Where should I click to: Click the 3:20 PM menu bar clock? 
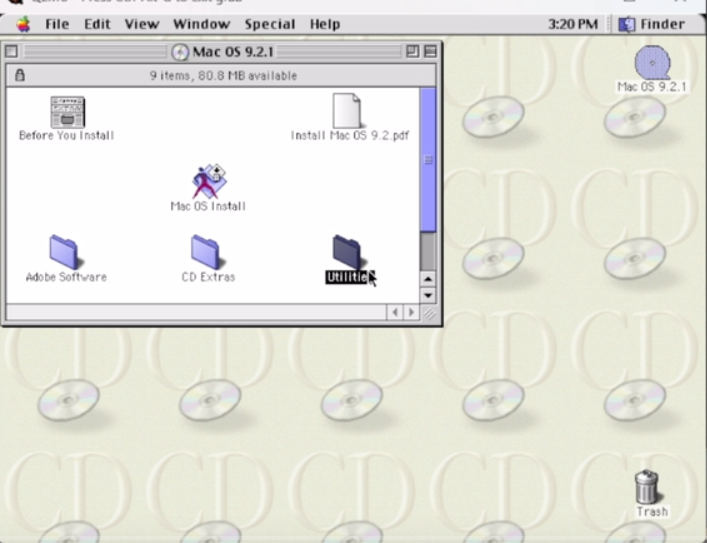pos(575,24)
